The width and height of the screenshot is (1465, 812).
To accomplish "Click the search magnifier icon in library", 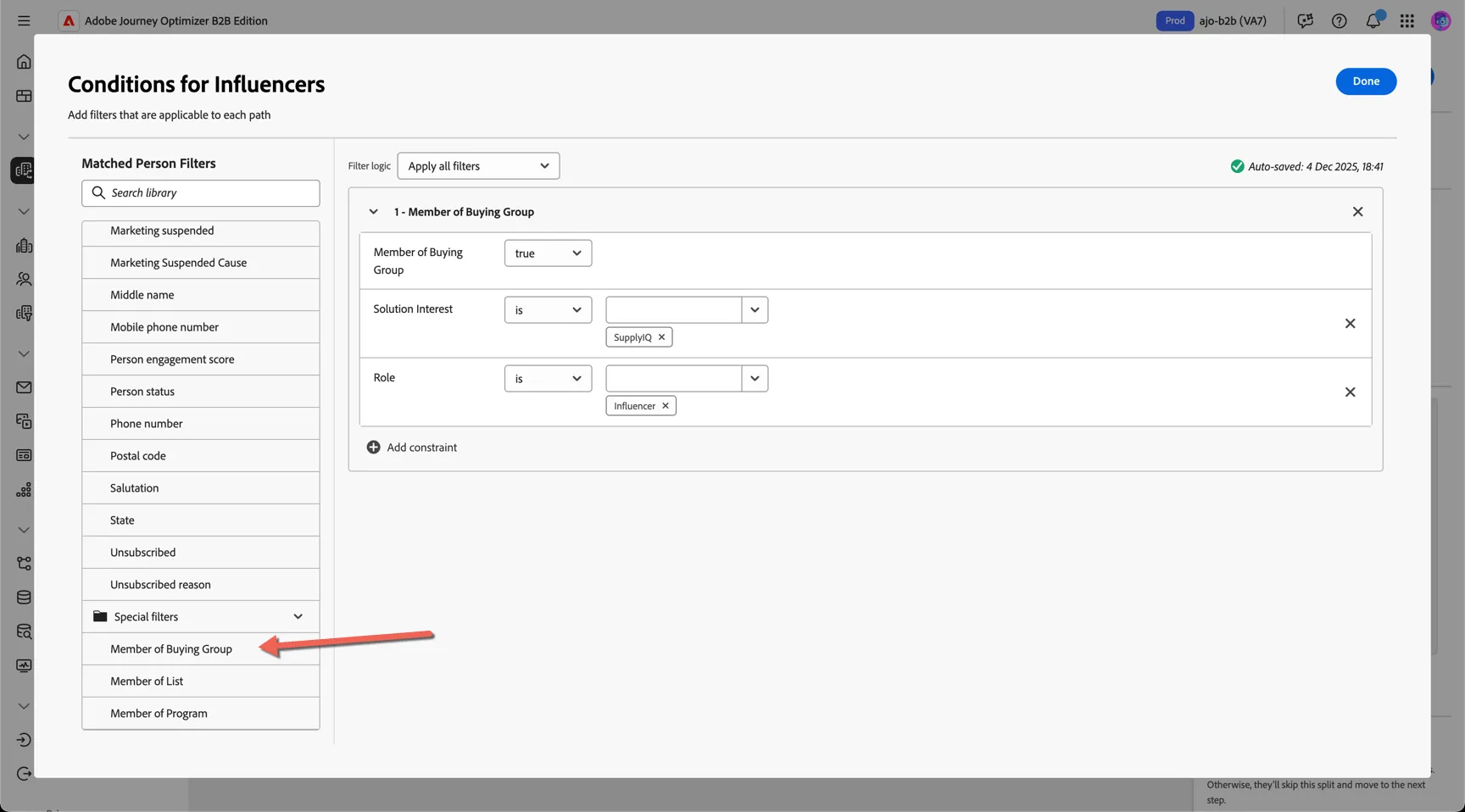I will tap(98, 193).
